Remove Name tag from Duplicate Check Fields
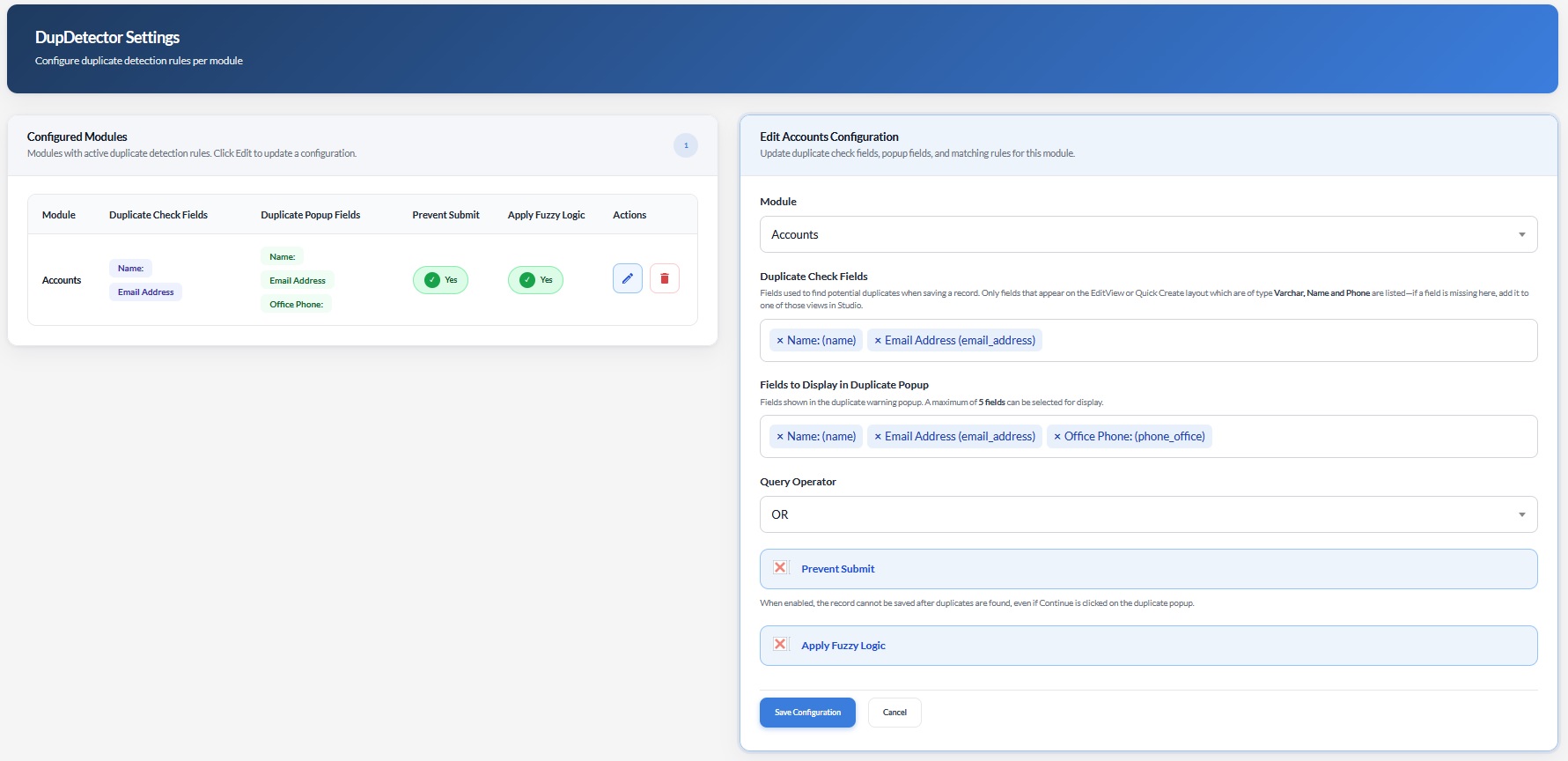 click(780, 341)
